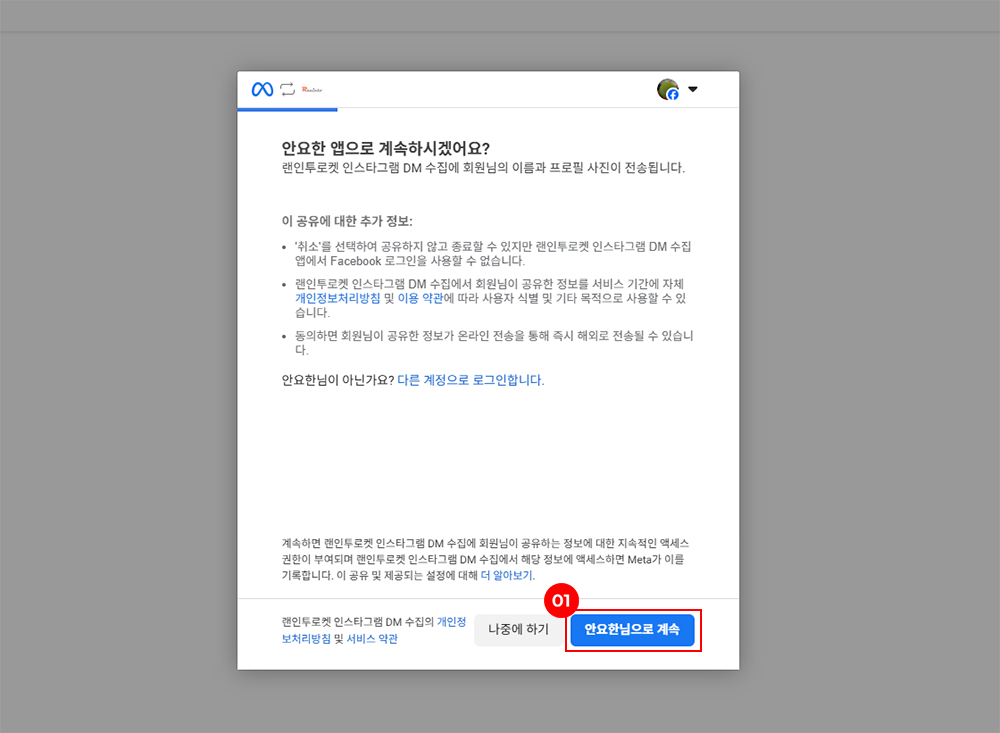Screen dimensions: 1000x733
Task: Open 개인정보처리방침 link in the bullet list
Action: tap(337, 298)
